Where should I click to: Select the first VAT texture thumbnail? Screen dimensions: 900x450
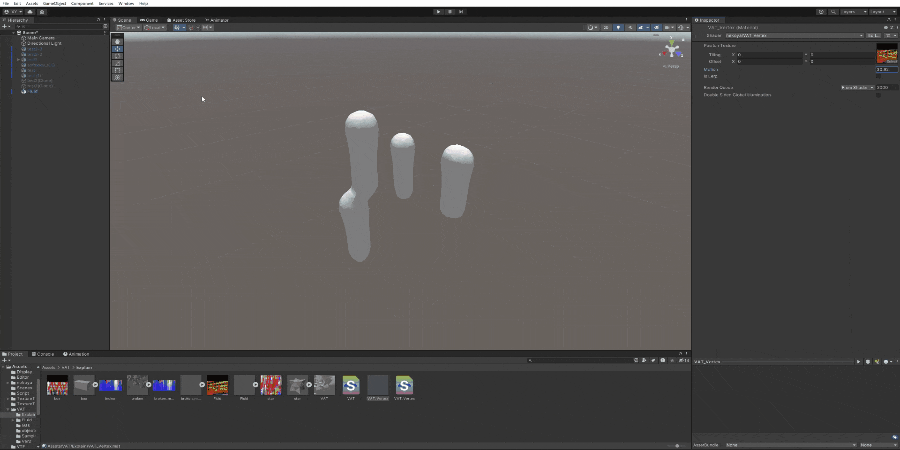click(57, 387)
